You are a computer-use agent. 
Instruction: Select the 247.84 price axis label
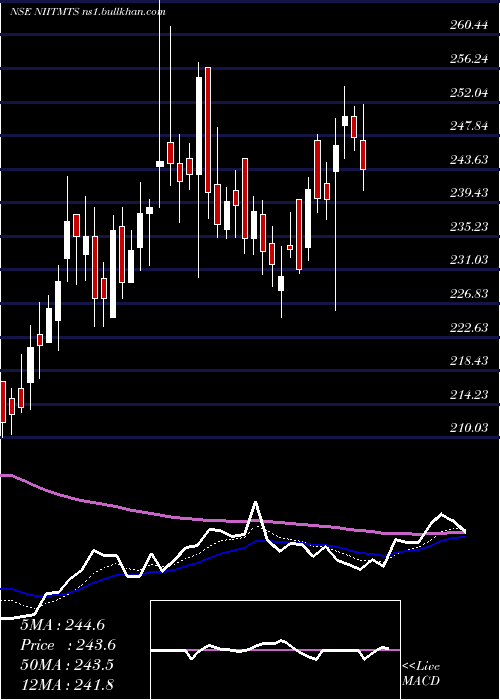[469, 126]
